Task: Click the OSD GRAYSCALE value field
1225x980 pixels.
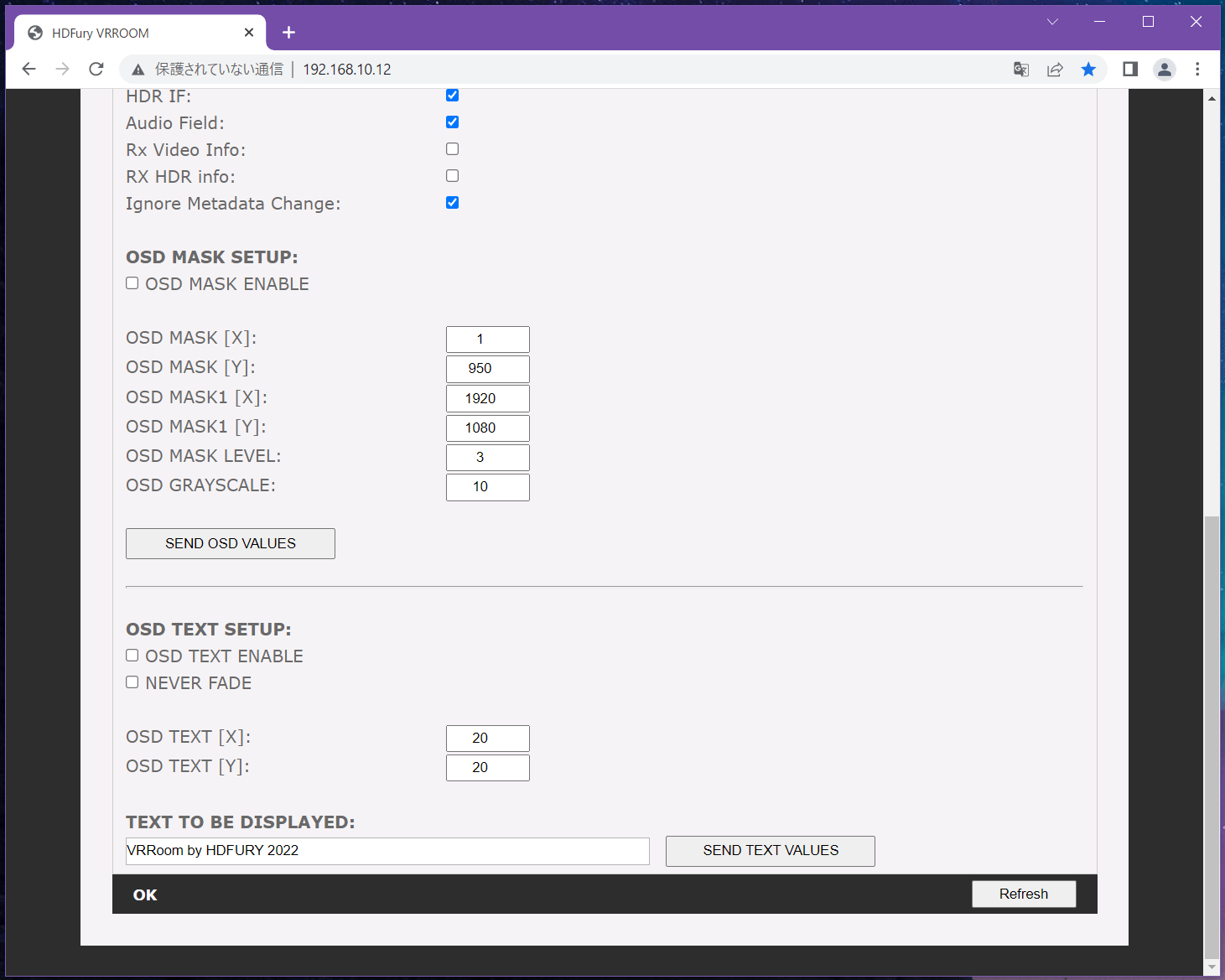Action: [x=488, y=487]
